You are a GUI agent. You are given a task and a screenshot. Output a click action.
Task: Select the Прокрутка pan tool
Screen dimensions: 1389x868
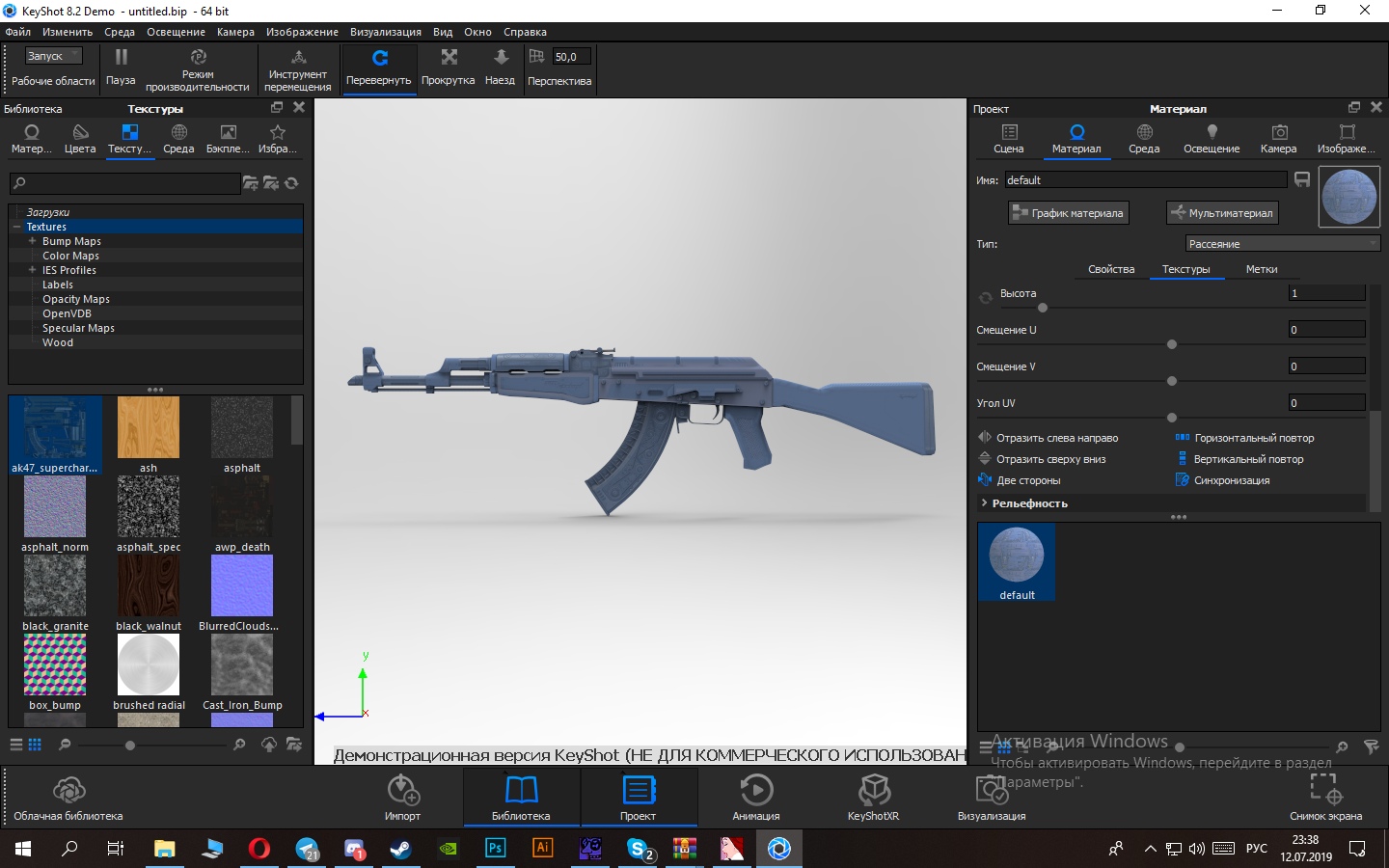pyautogui.click(x=449, y=68)
